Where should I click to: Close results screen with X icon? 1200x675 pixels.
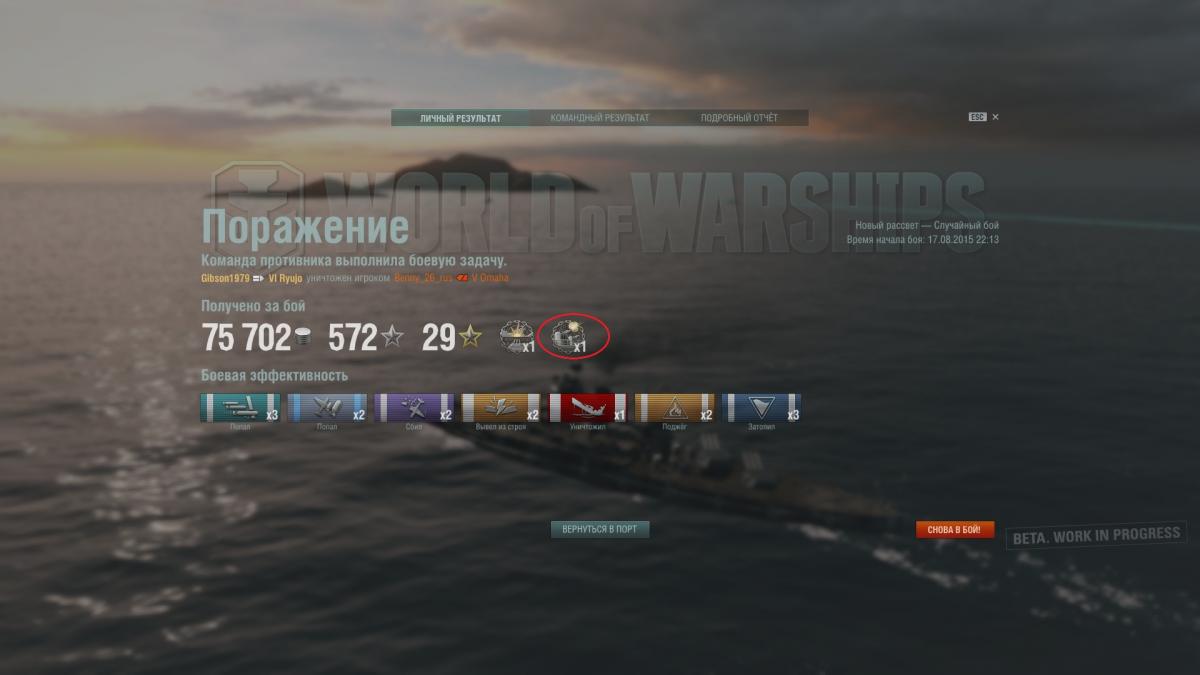coord(995,117)
